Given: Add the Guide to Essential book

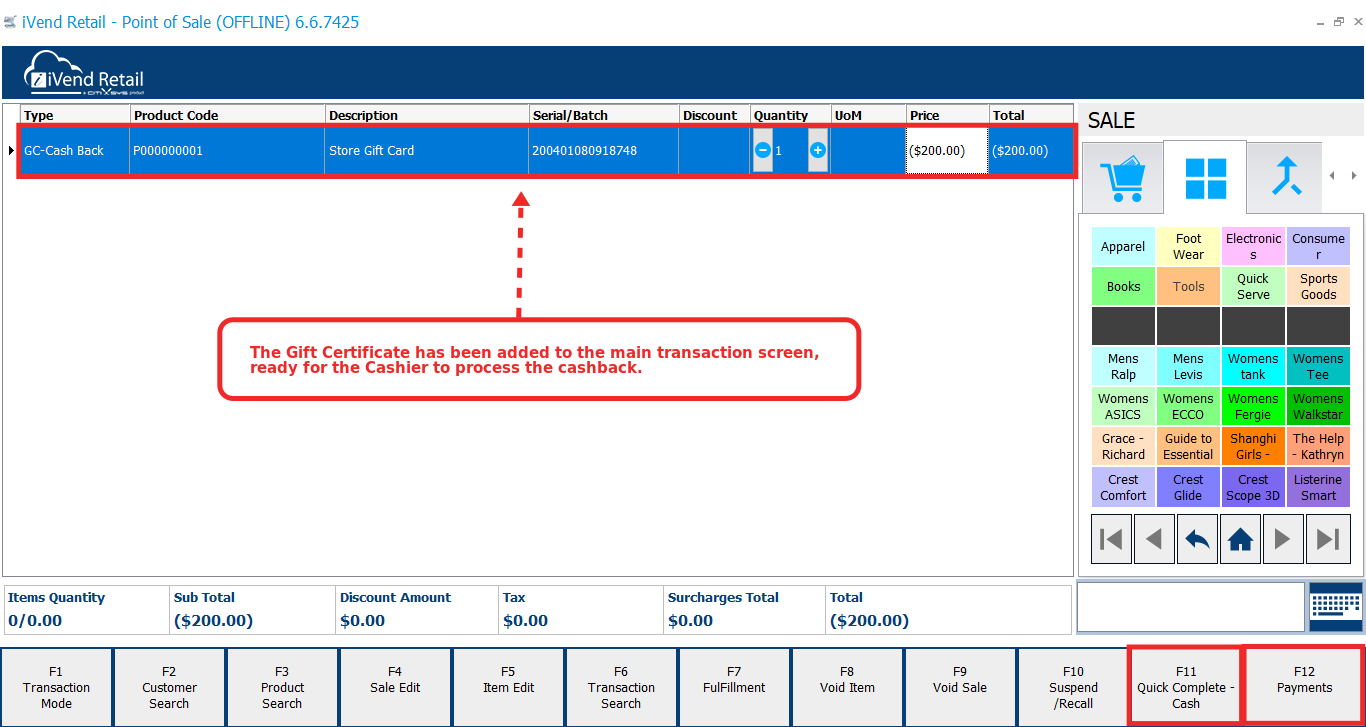Looking at the screenshot, I should (1188, 446).
